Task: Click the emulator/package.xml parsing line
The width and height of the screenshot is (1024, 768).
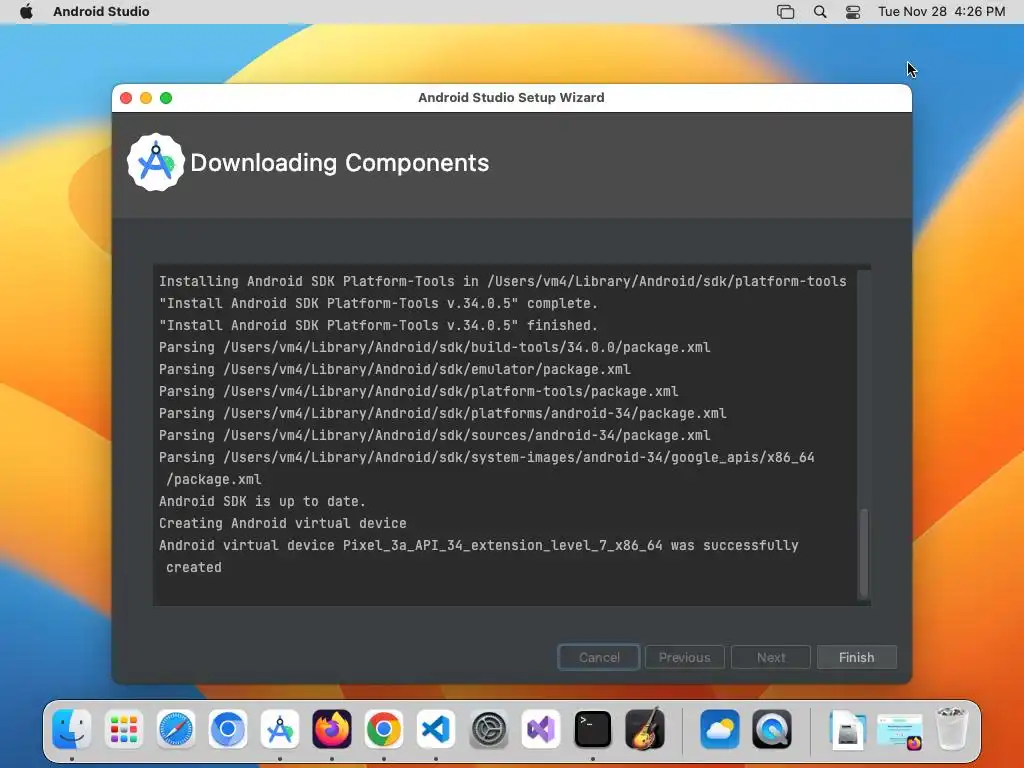Action: (x=394, y=369)
